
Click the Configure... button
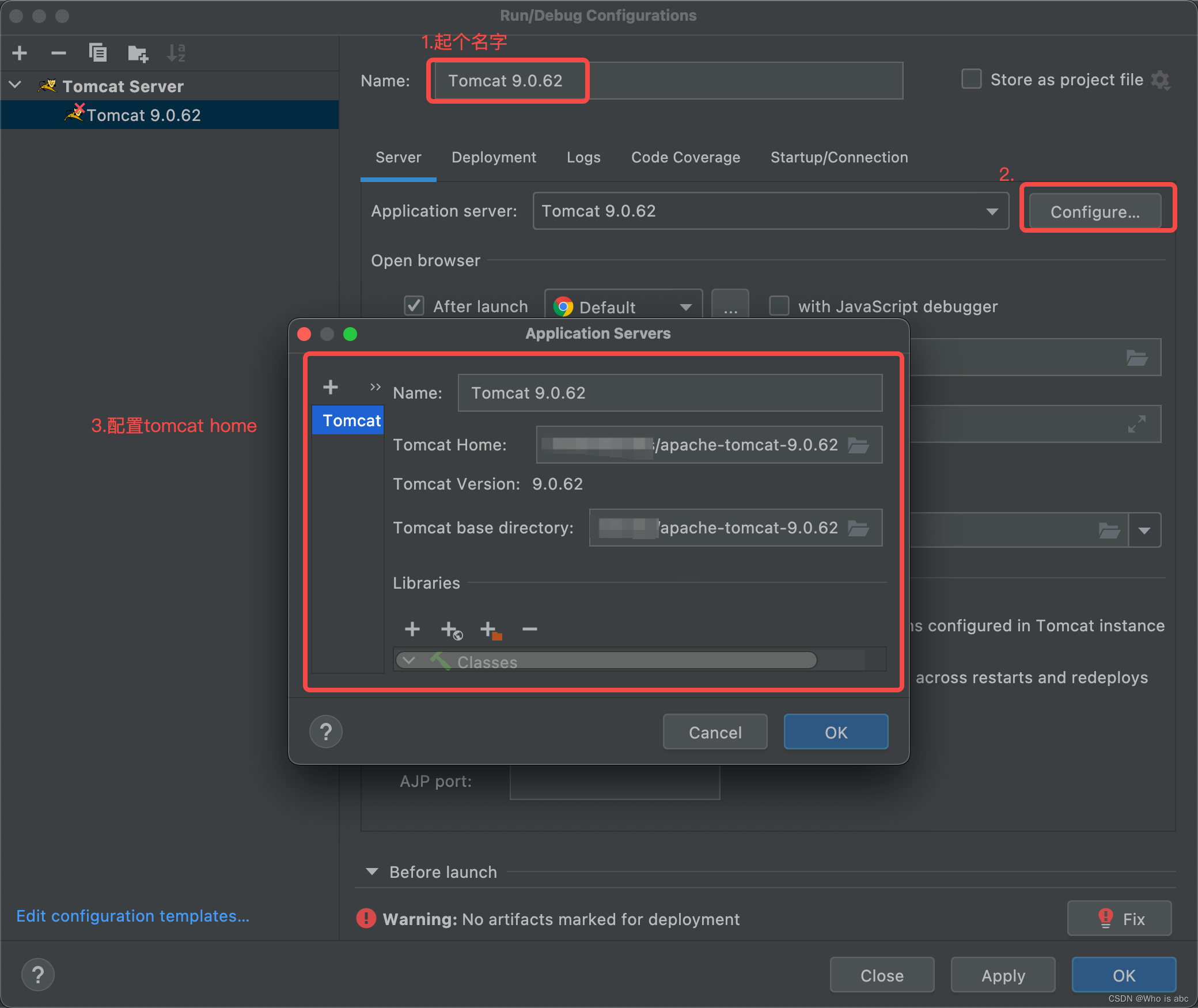pos(1094,211)
